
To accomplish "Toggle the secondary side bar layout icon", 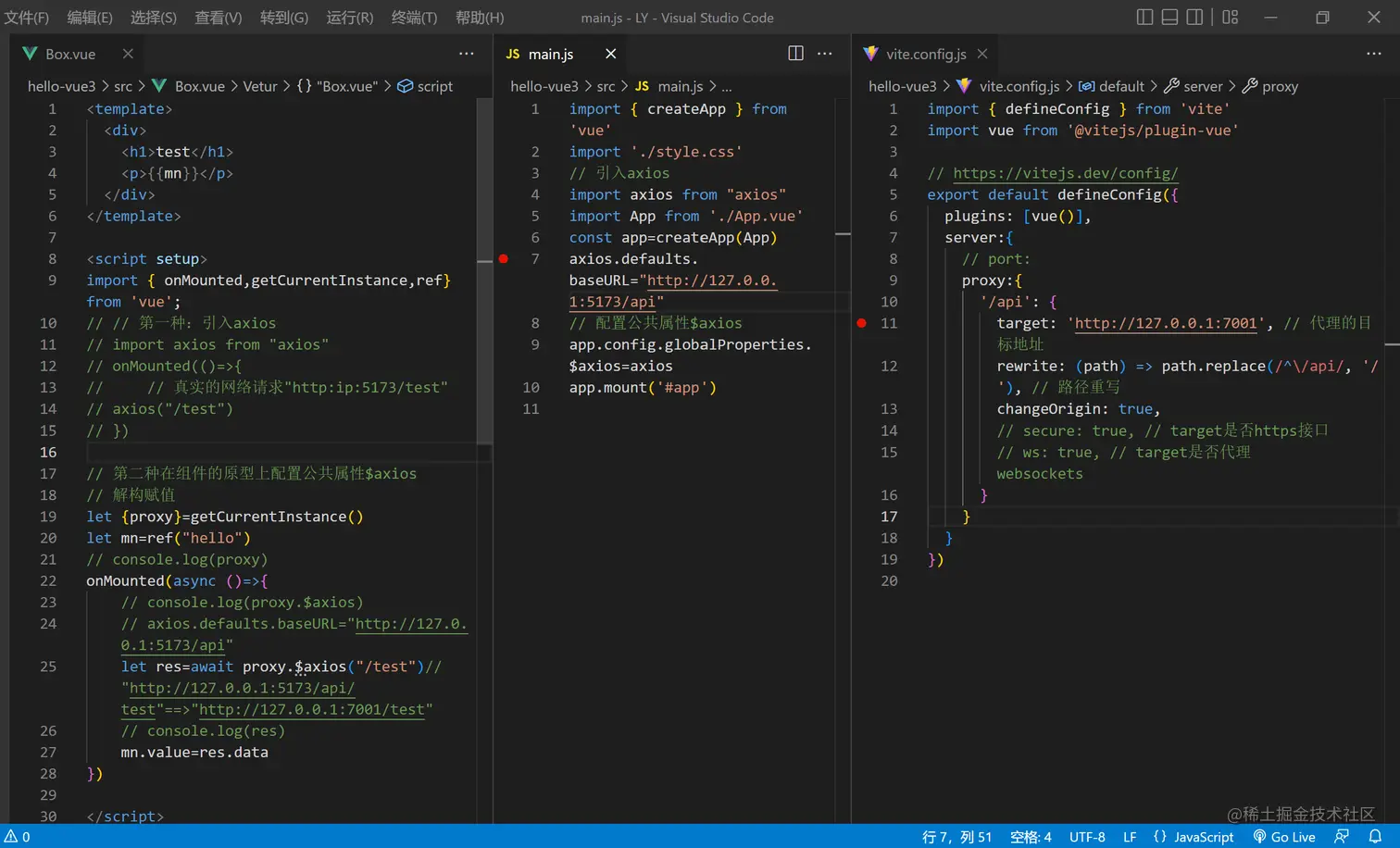I will coord(1194,17).
